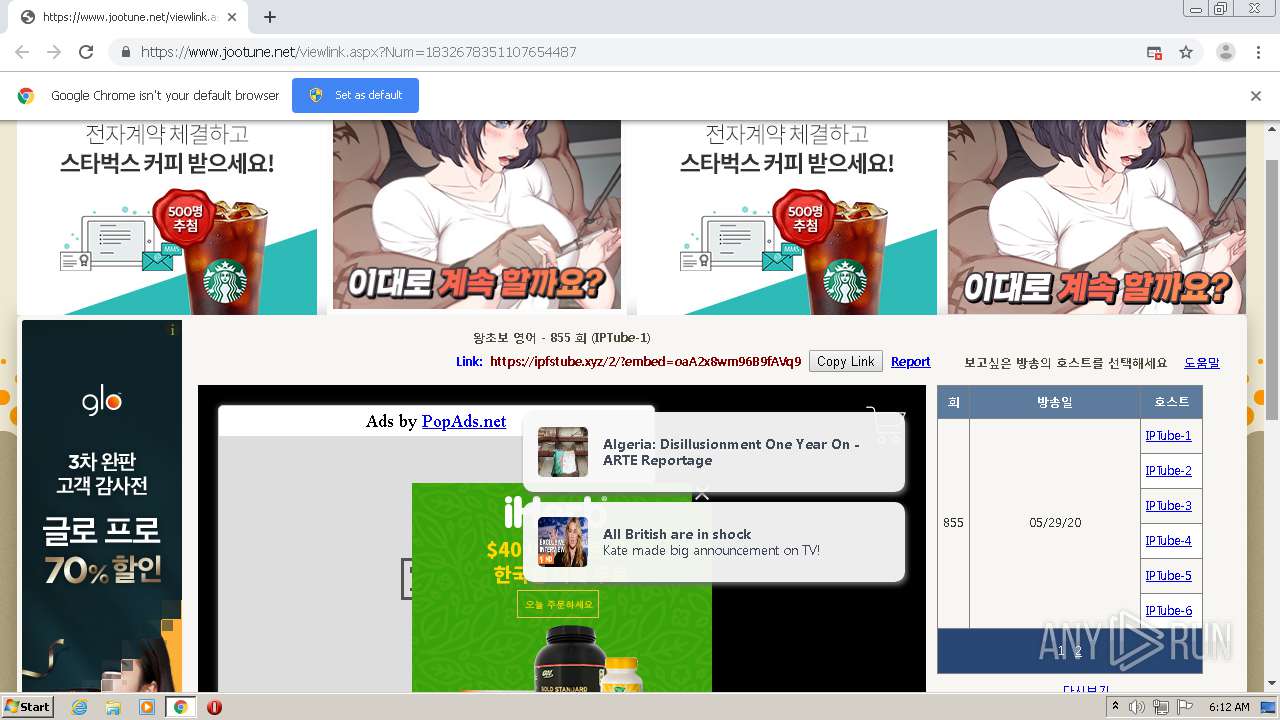Click the address bar URL
Viewport: 1280px width, 720px height.
[x=358, y=52]
